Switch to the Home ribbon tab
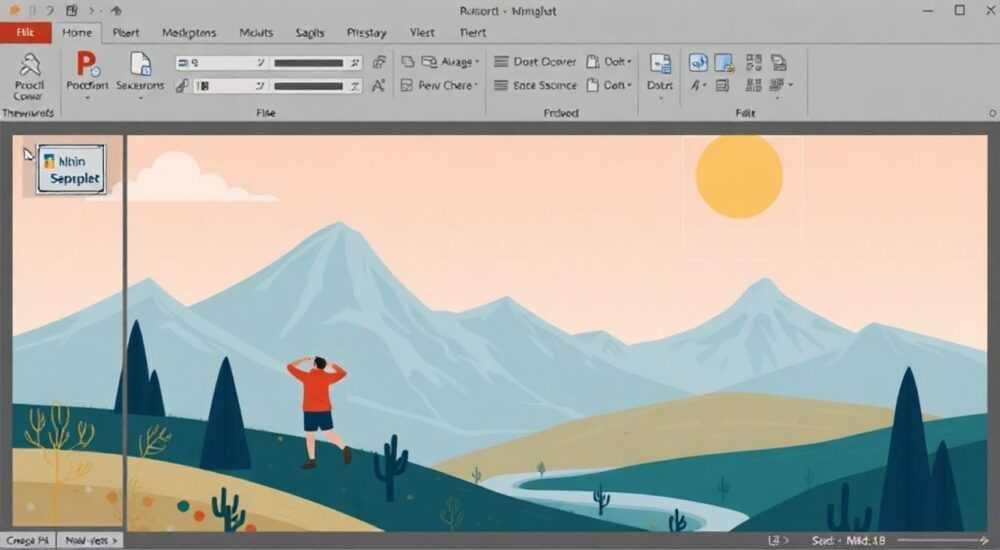This screenshot has height=550, width=1000. coord(77,33)
